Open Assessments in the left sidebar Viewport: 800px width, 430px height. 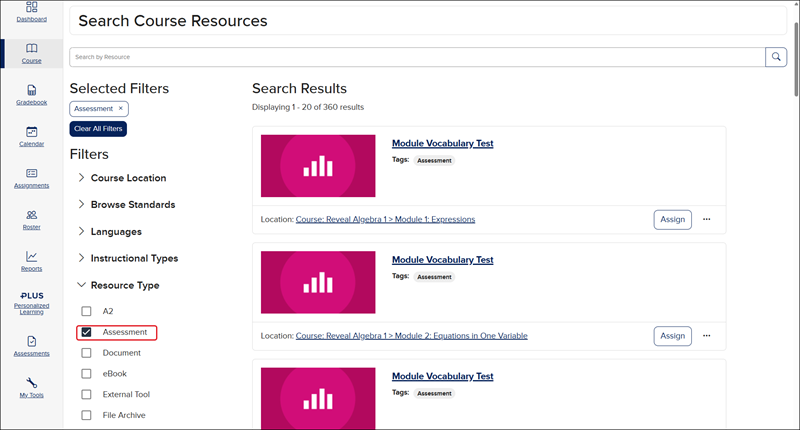pos(32,345)
